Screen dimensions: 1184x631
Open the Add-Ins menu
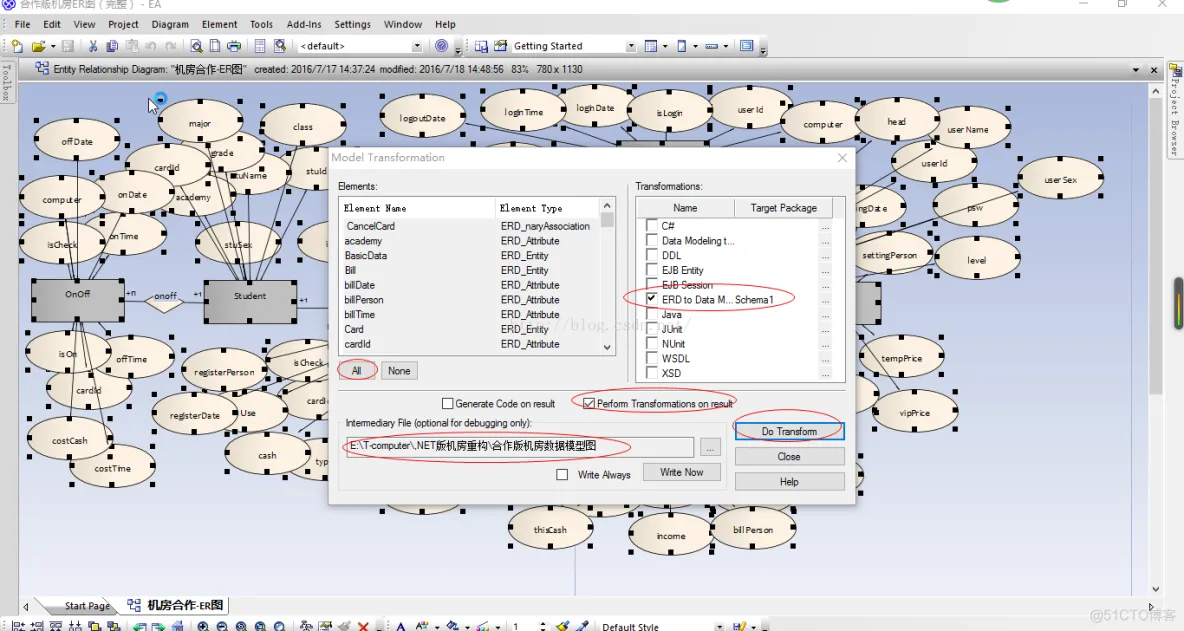pyautogui.click(x=304, y=24)
